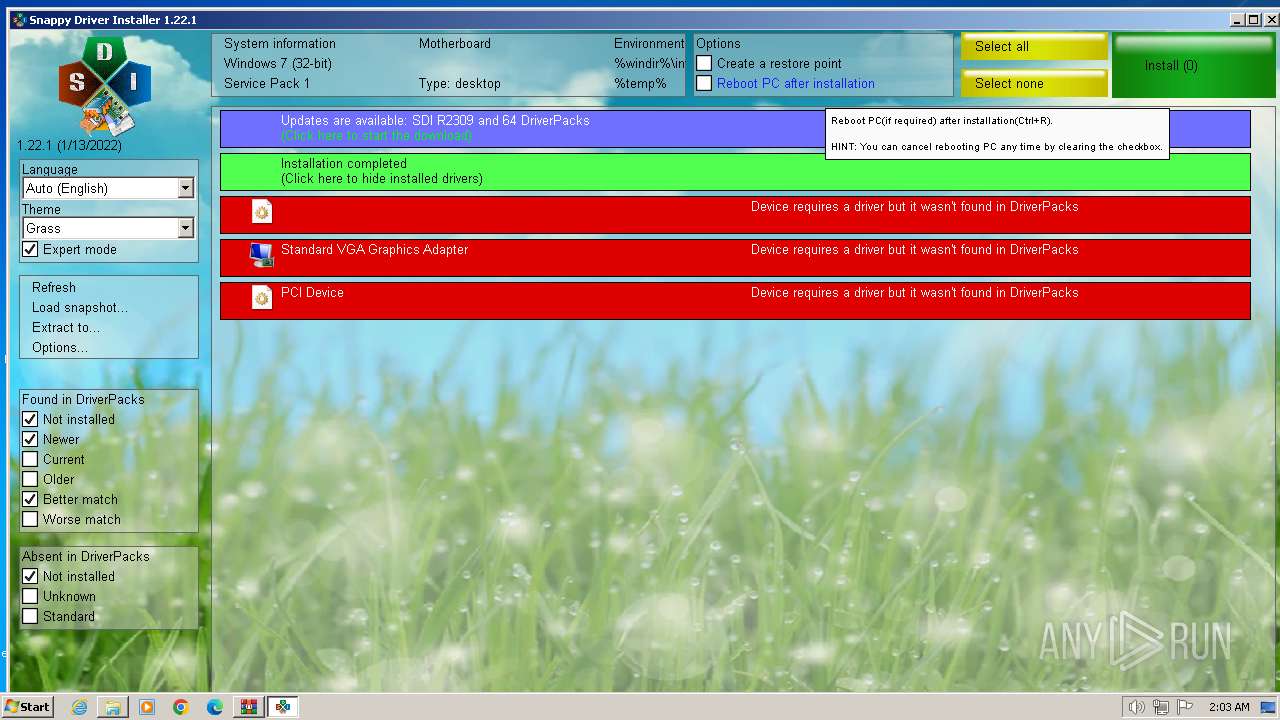Launch Windows Media Player from taskbar

pos(147,707)
